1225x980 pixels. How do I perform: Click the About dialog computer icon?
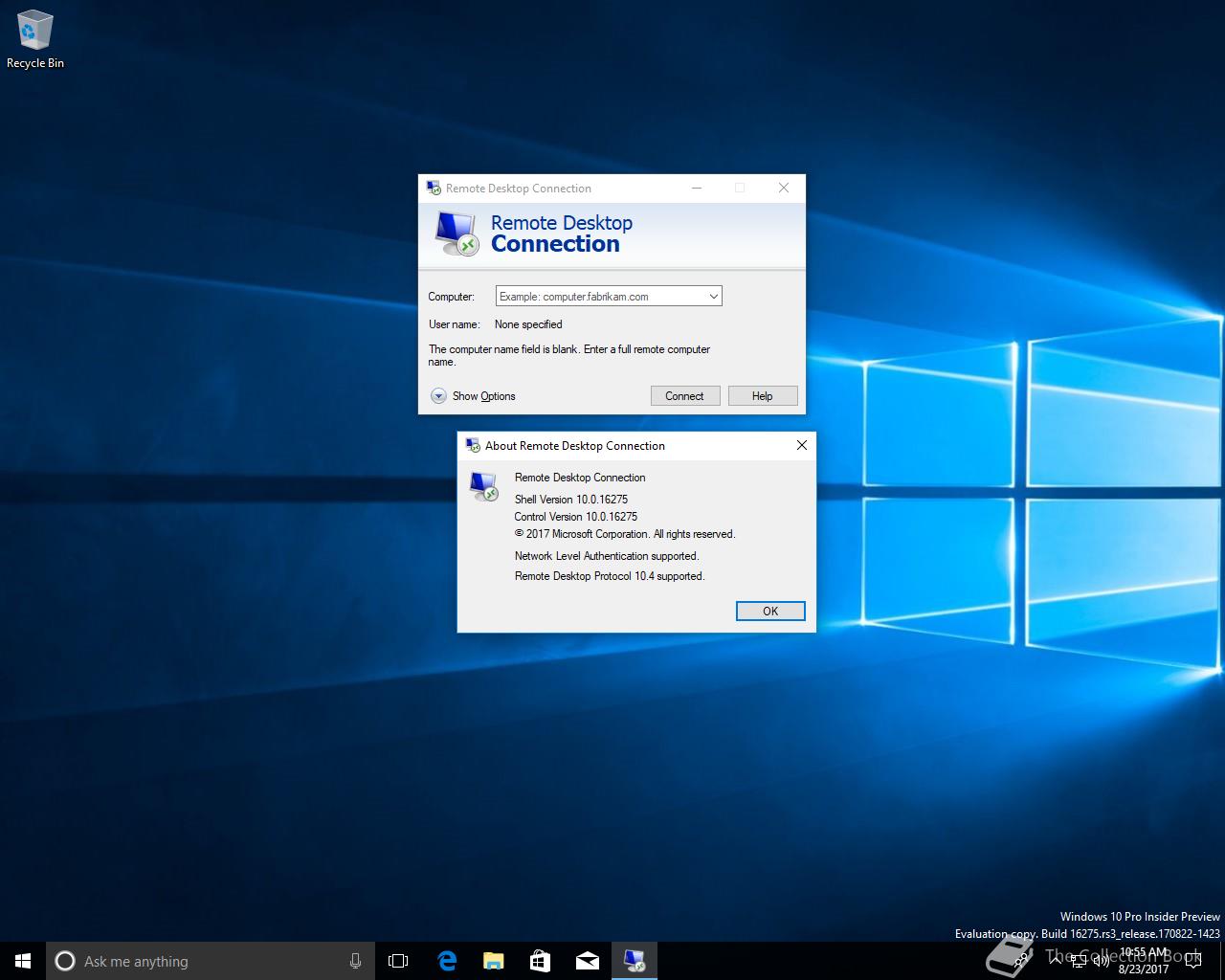coord(484,486)
